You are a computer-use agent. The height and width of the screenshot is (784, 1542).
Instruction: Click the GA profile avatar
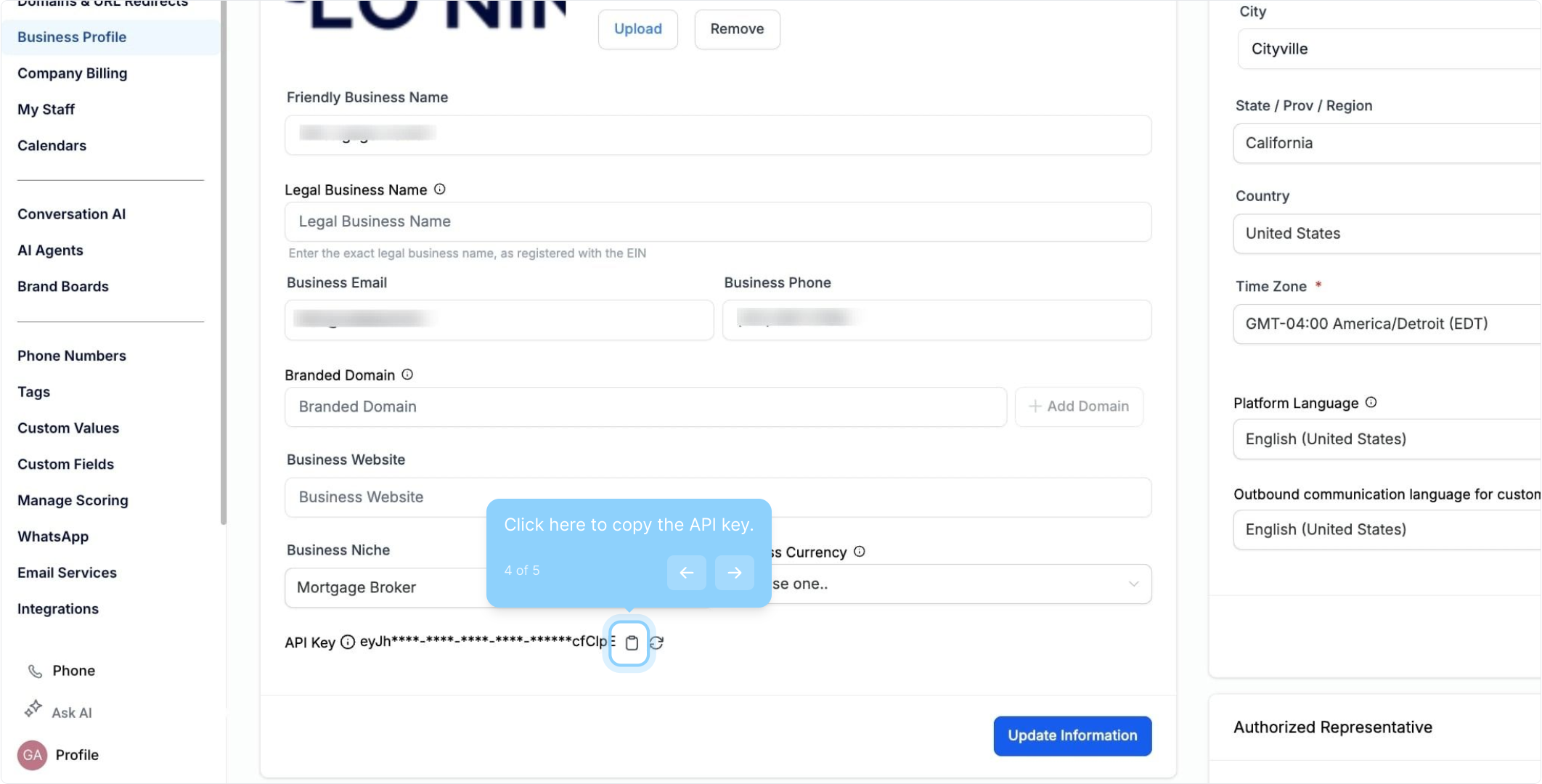pos(32,755)
